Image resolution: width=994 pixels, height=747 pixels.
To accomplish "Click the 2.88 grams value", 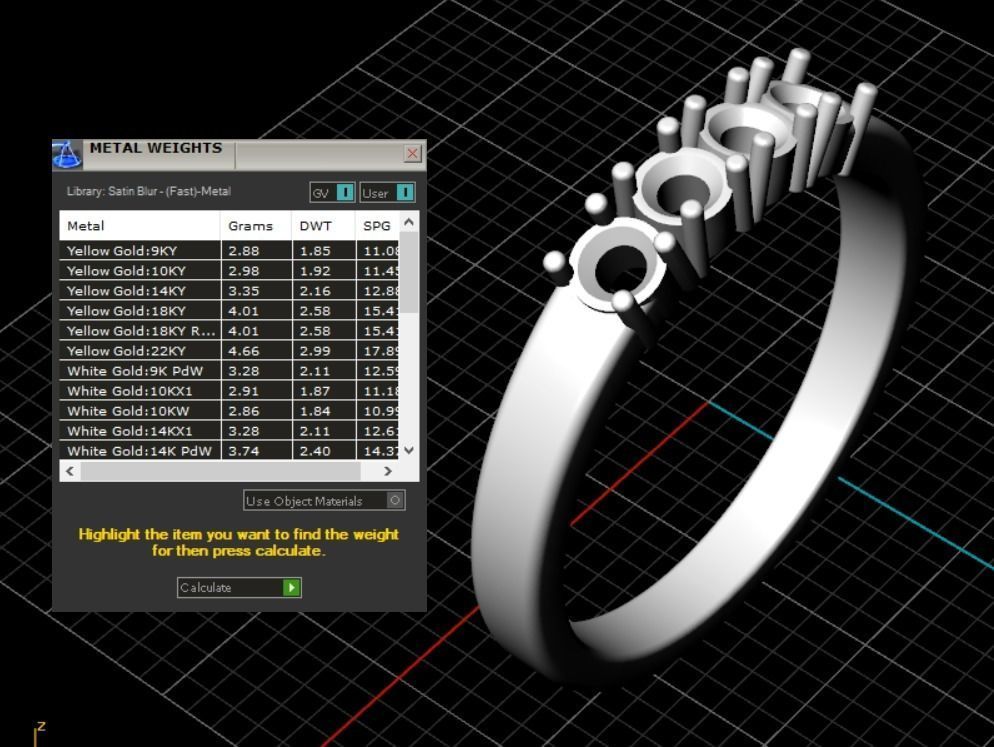I will tap(244, 250).
